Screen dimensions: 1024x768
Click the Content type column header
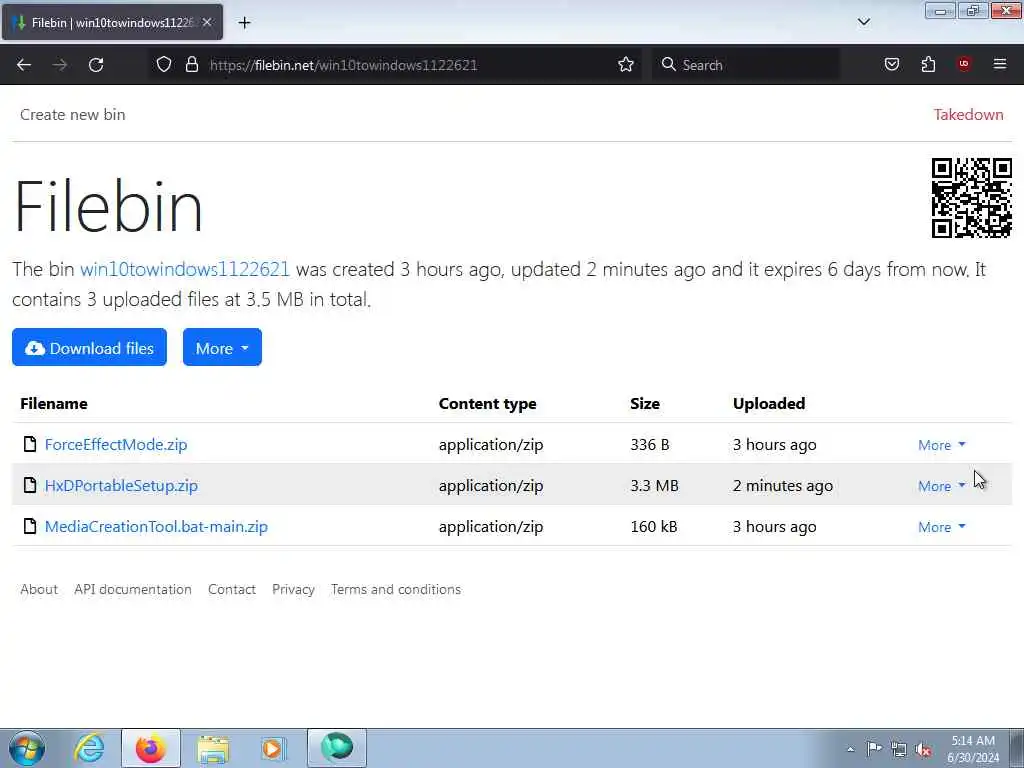pos(487,404)
